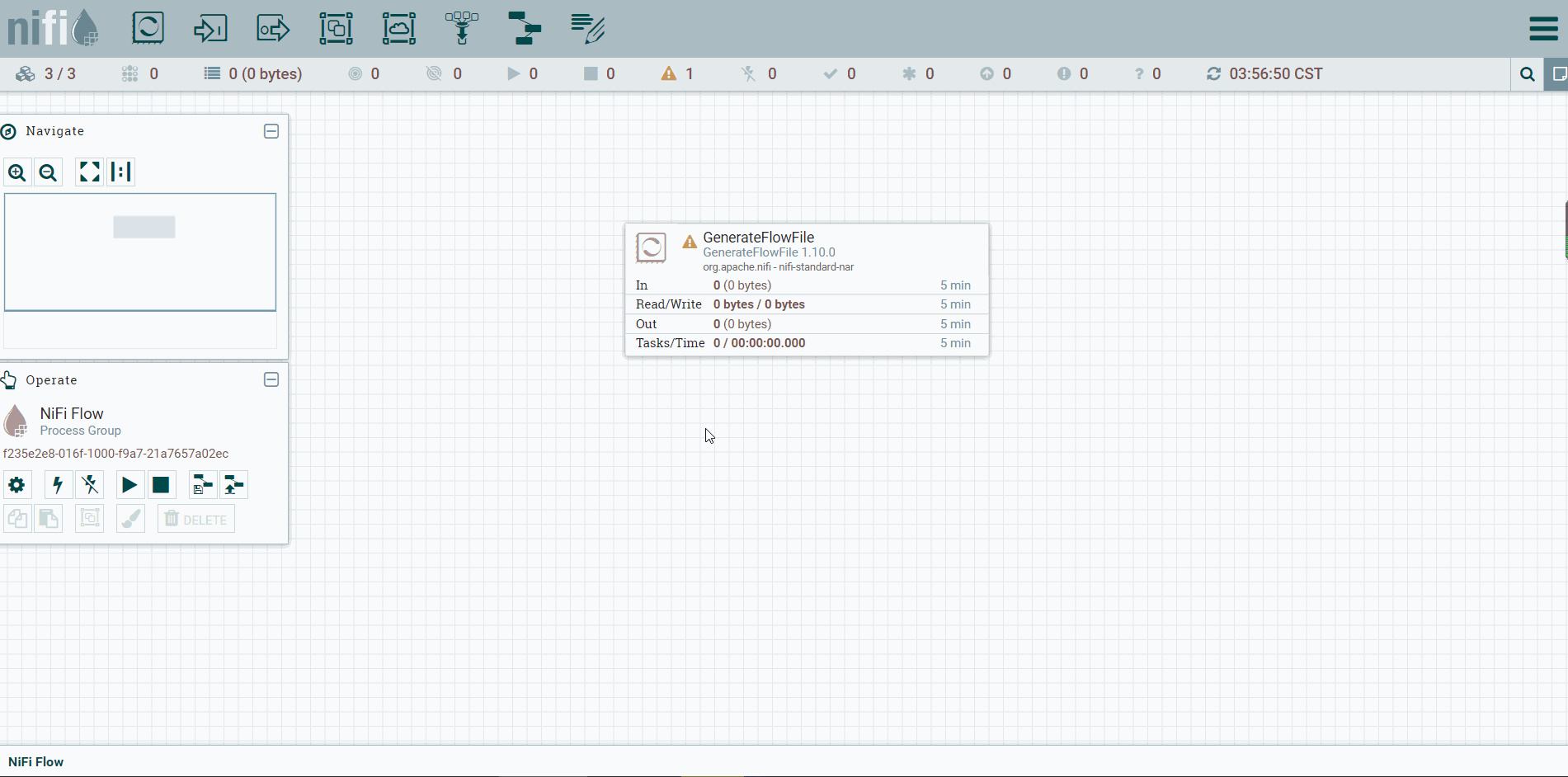Screen dimensions: 1568x777
Task: Zoom out on the canvas
Action: click(49, 172)
